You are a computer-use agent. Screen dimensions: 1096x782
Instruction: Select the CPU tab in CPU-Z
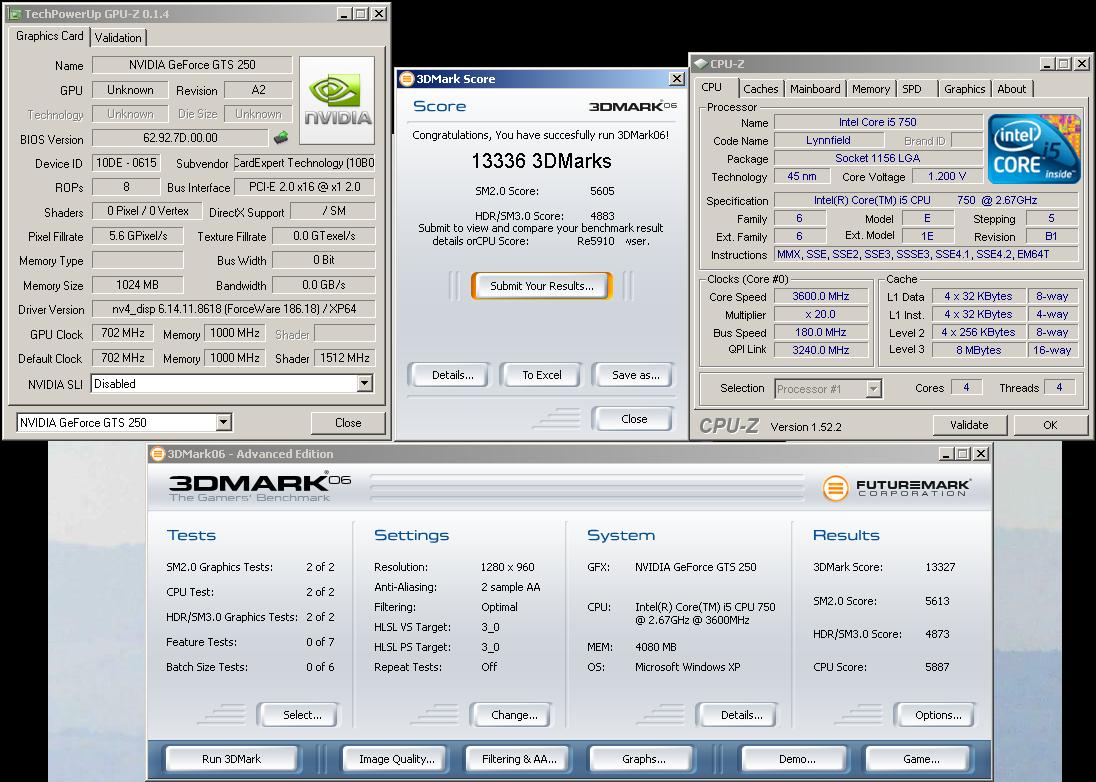712,87
